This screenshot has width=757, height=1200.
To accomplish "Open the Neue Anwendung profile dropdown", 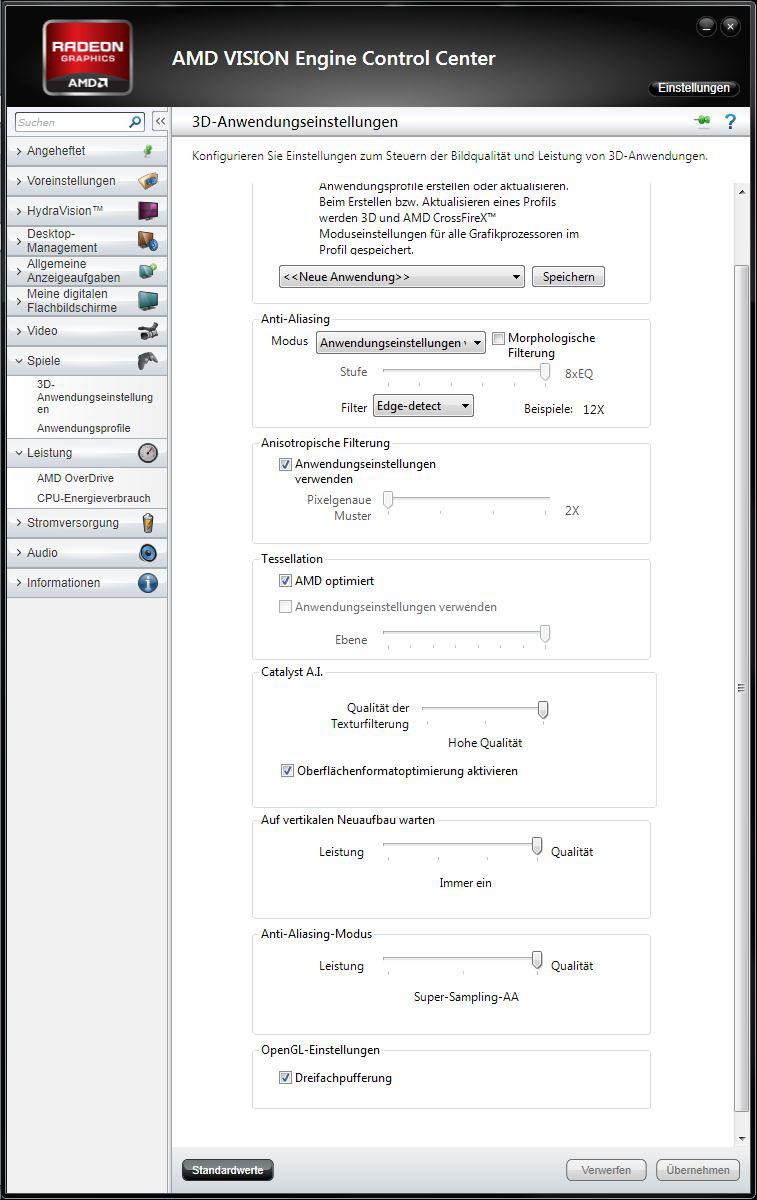I will [402, 277].
